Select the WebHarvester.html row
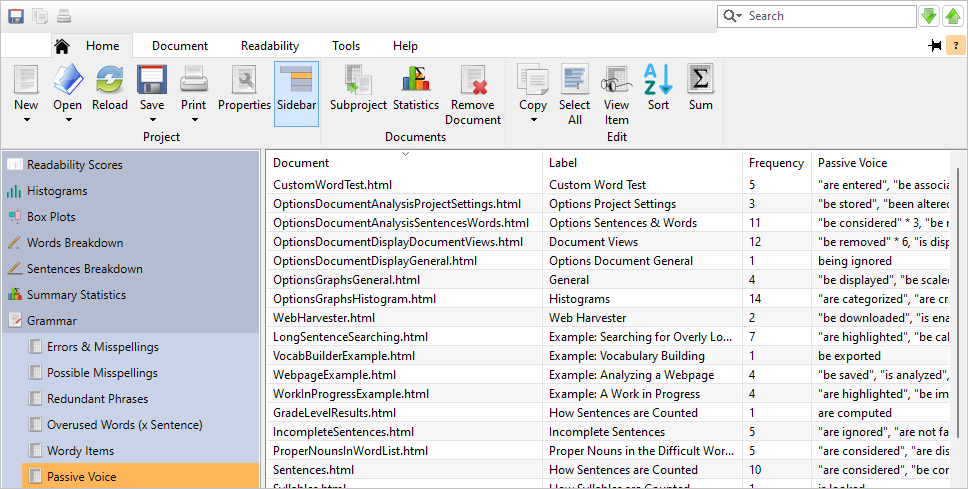Viewport: 968px width, 489px height. 609,318
